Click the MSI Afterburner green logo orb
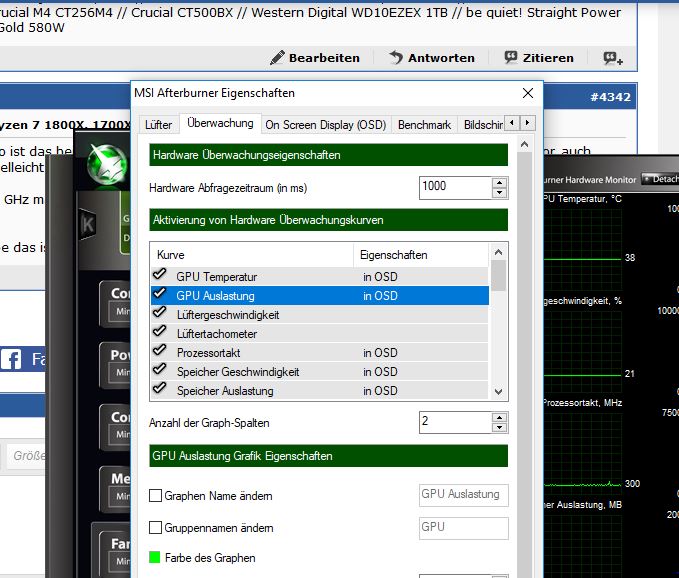 click(107, 164)
